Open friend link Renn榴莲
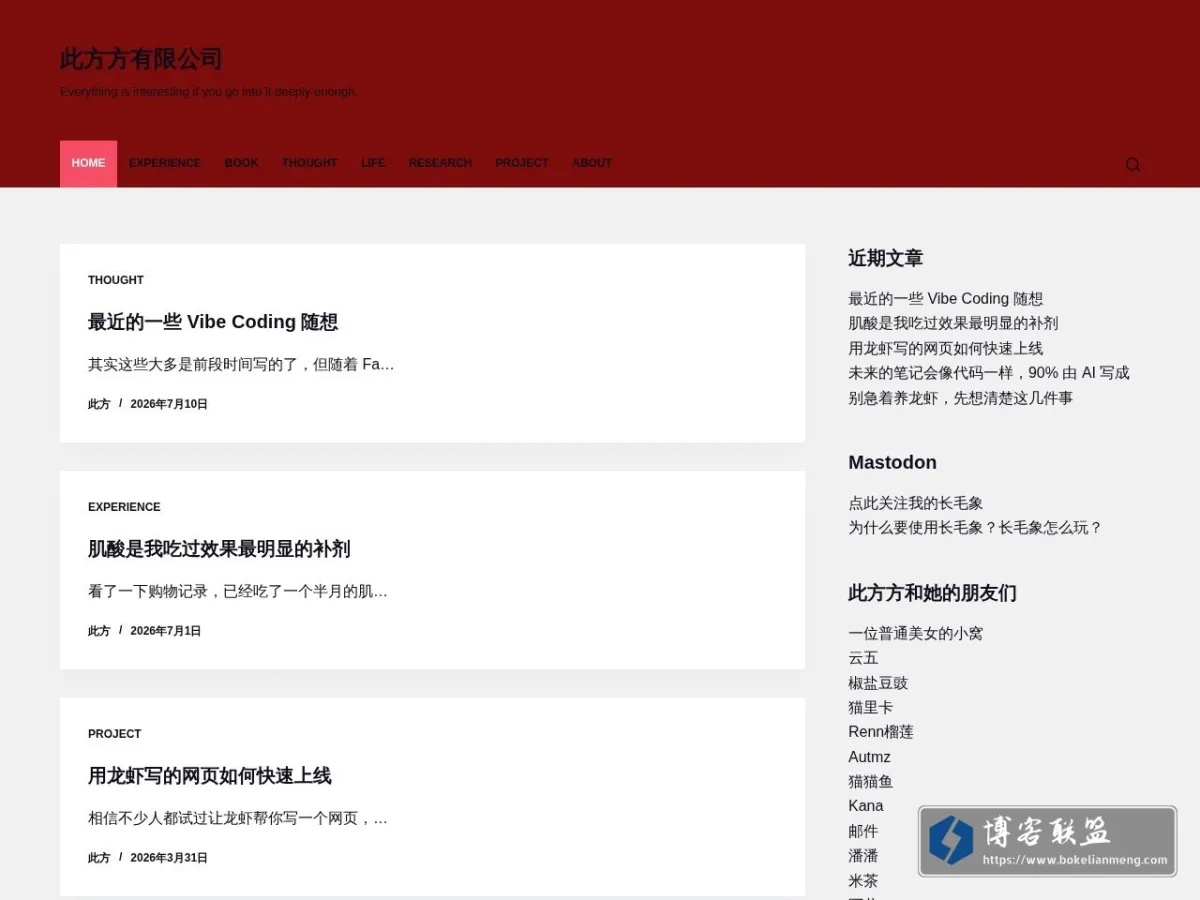 point(881,732)
